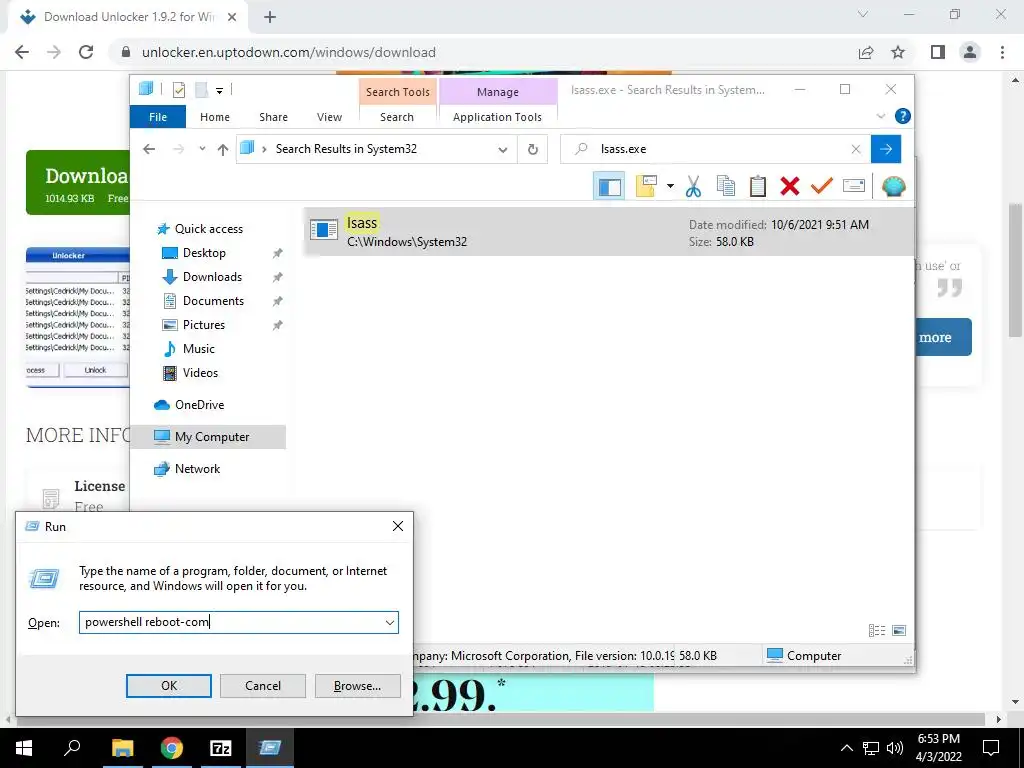The height and width of the screenshot is (768, 1024).
Task: Click the Copy icon in Explorer toolbar
Action: click(x=726, y=187)
